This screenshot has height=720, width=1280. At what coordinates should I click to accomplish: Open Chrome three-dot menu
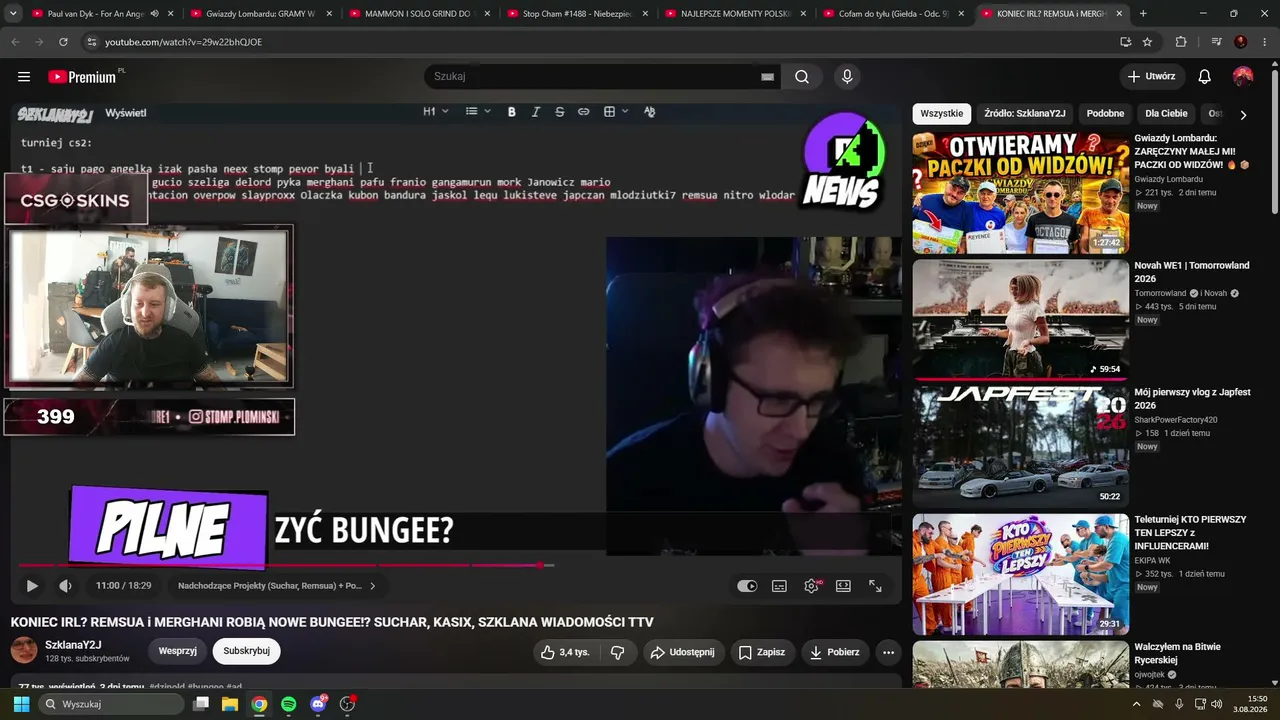[x=1264, y=42]
